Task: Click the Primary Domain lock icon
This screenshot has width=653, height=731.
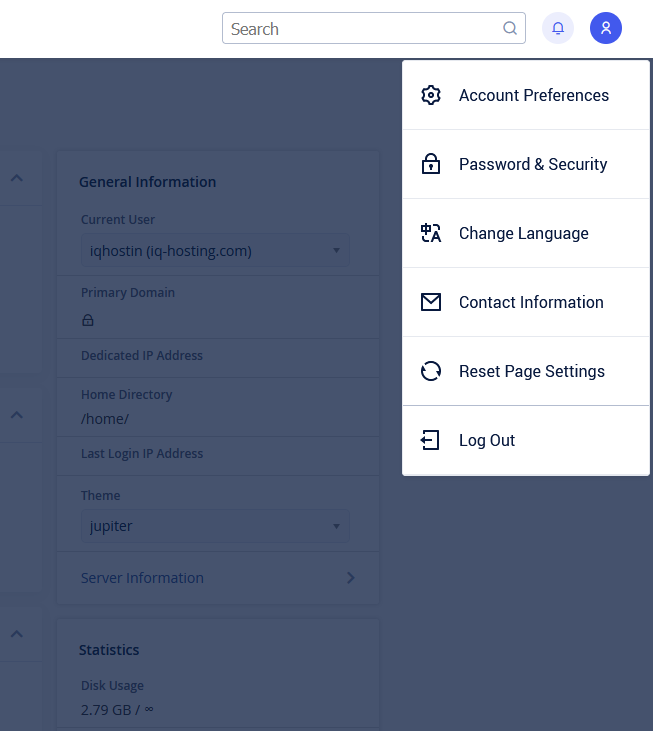Action: 88,321
